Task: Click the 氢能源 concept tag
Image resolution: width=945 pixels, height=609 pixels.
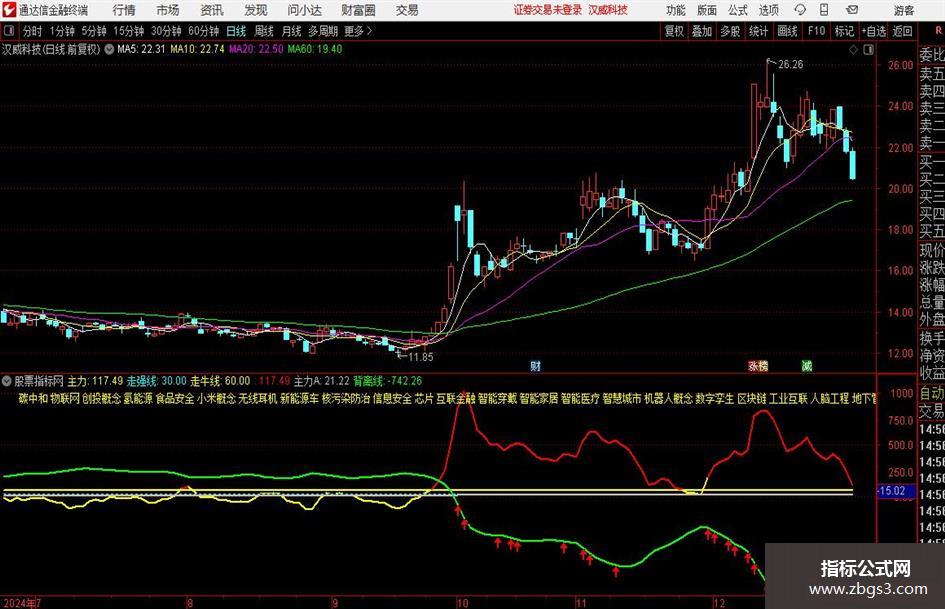Action: pyautogui.click(x=138, y=399)
